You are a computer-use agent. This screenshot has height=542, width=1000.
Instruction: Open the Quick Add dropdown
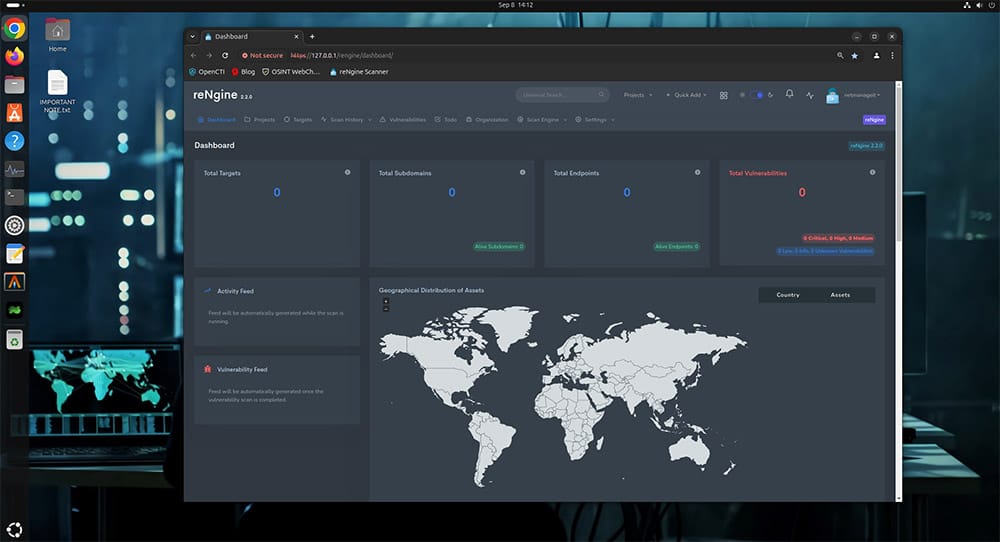click(686, 95)
